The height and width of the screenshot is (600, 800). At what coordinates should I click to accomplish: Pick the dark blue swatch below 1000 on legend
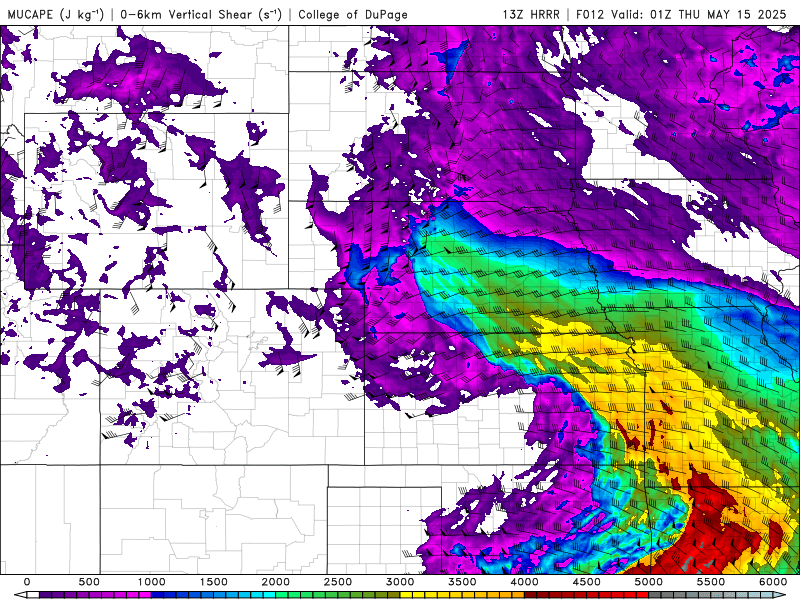157,595
